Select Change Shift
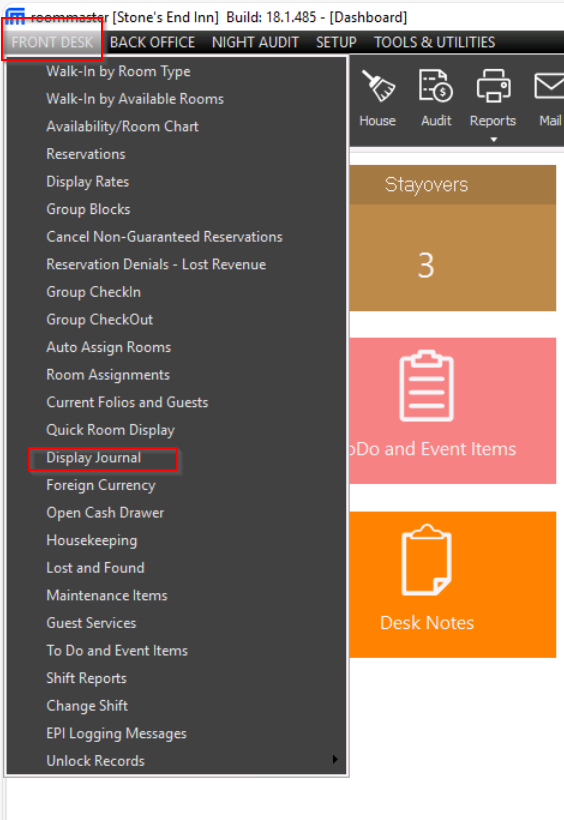The image size is (564, 820). tap(87, 706)
